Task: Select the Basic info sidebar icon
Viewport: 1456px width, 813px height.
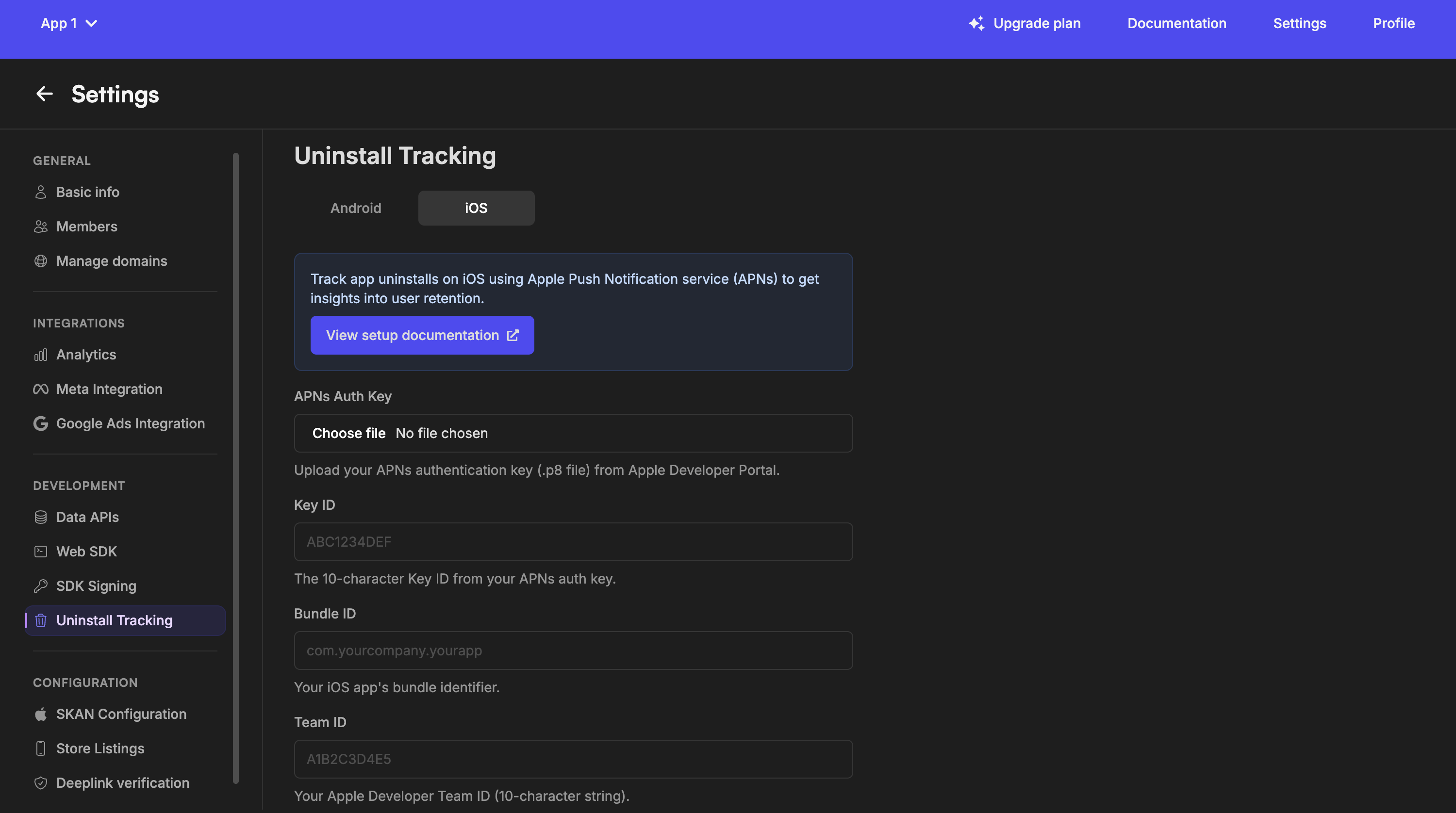Action: 40,192
